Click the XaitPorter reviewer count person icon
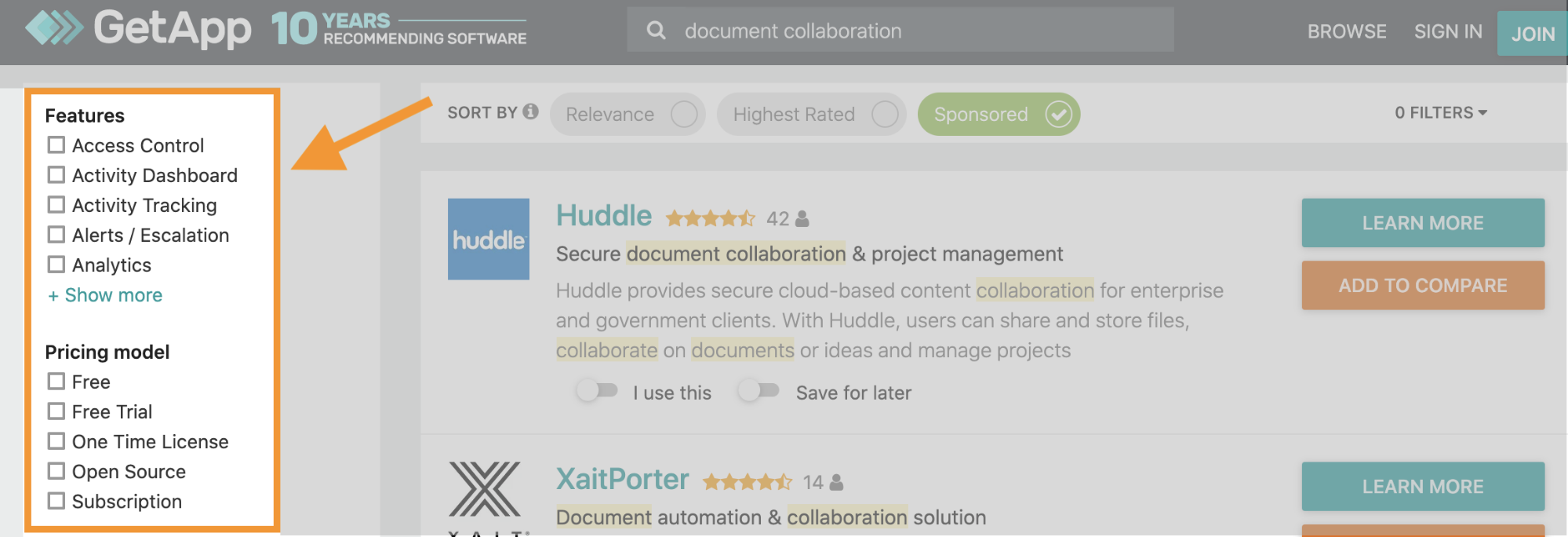This screenshot has width=1568, height=537. 836,482
